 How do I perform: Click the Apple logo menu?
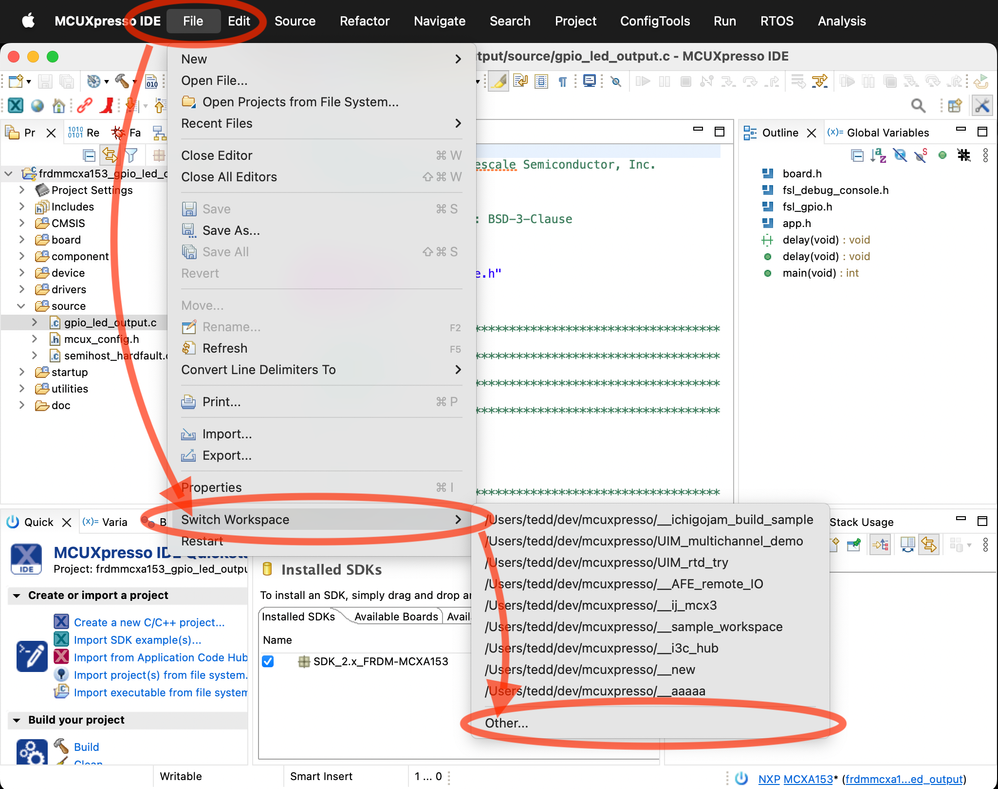[28, 21]
